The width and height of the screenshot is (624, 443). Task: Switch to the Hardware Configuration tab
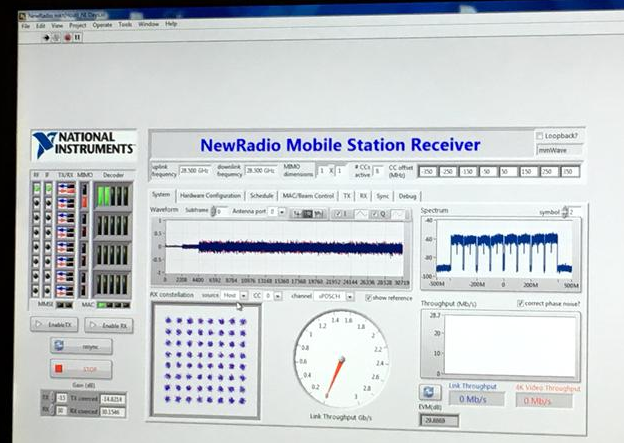point(210,195)
